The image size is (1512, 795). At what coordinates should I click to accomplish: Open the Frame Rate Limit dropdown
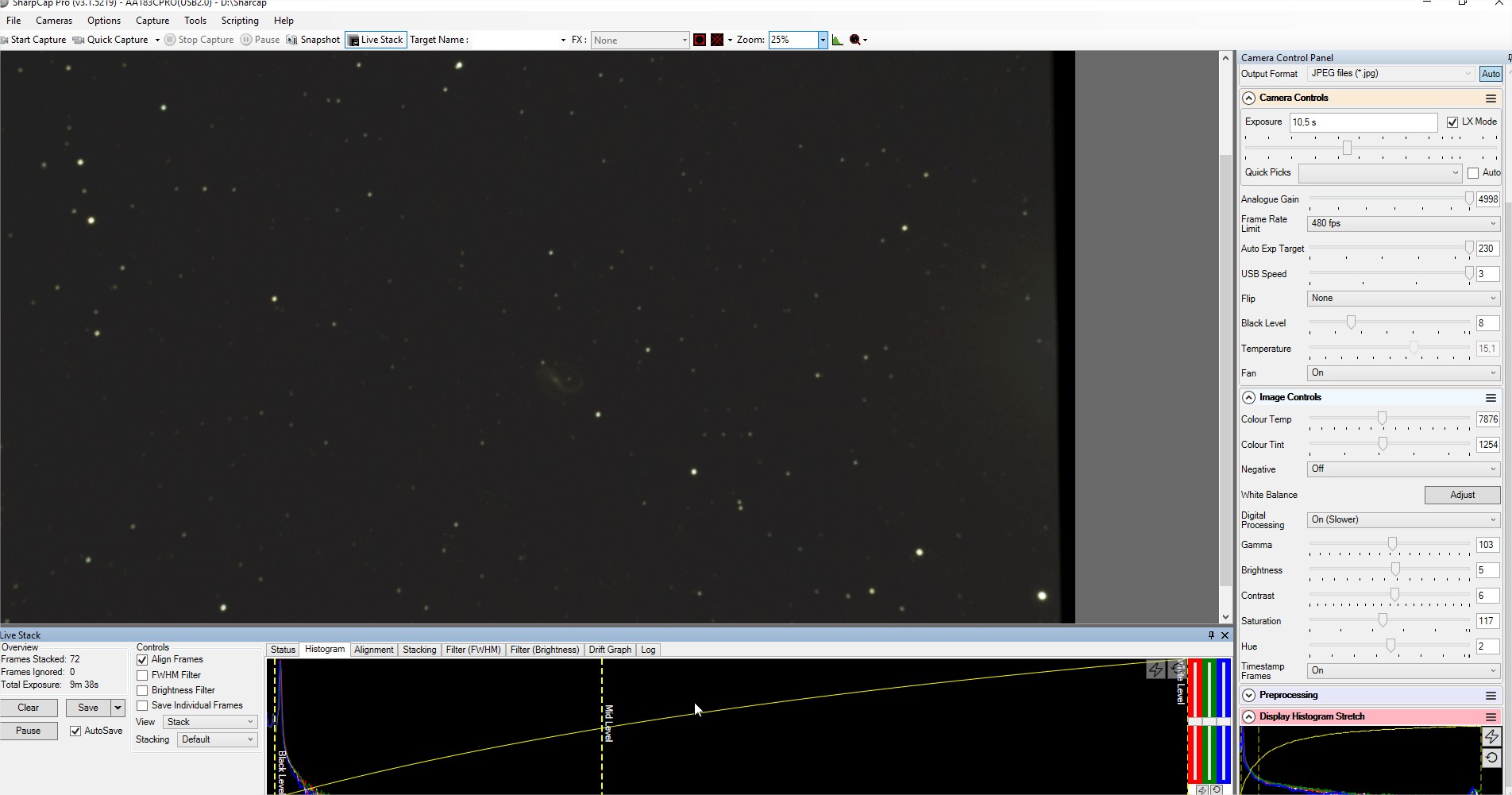pyautogui.click(x=1403, y=224)
